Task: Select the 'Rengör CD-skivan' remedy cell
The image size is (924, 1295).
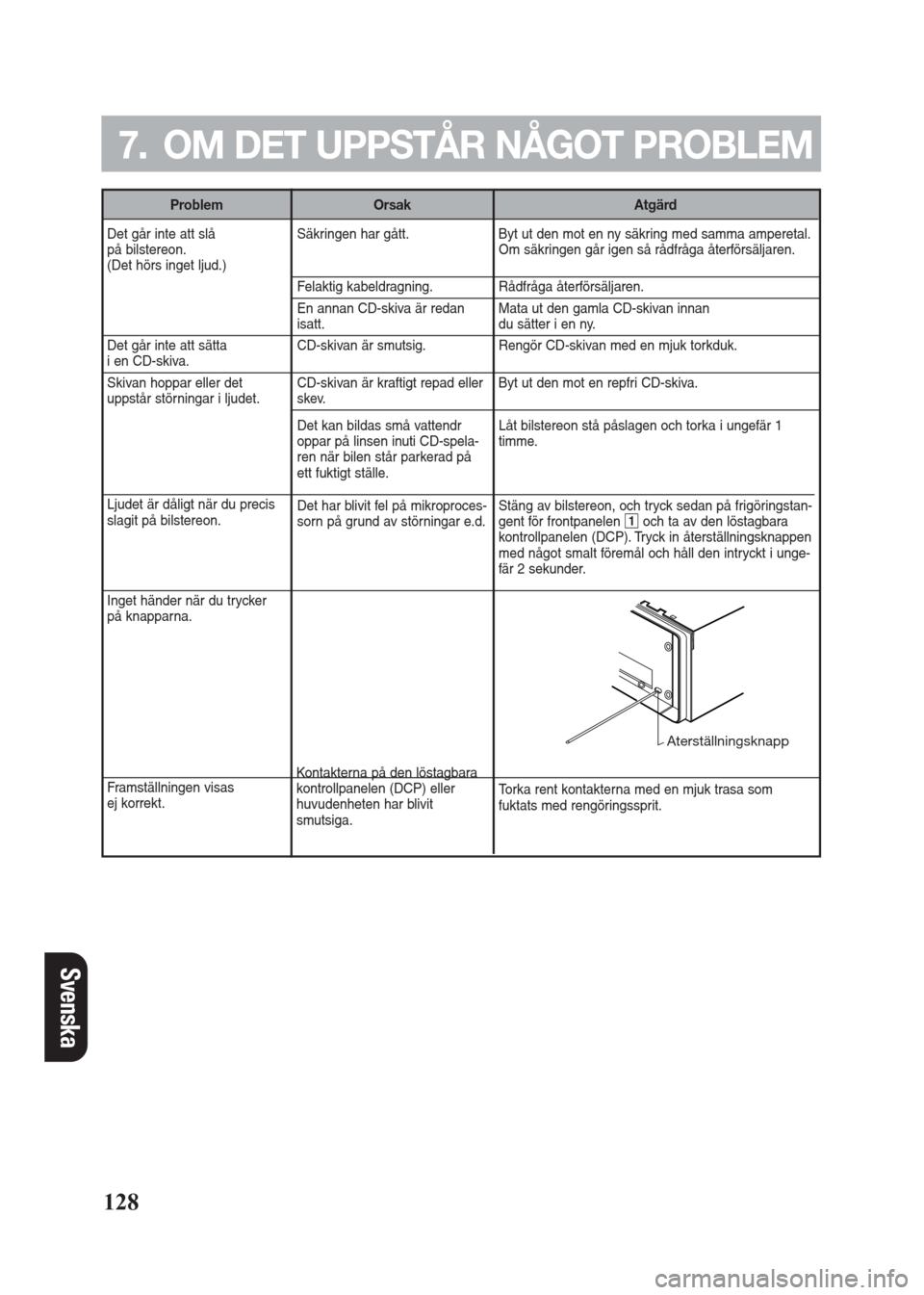Action: 655,352
